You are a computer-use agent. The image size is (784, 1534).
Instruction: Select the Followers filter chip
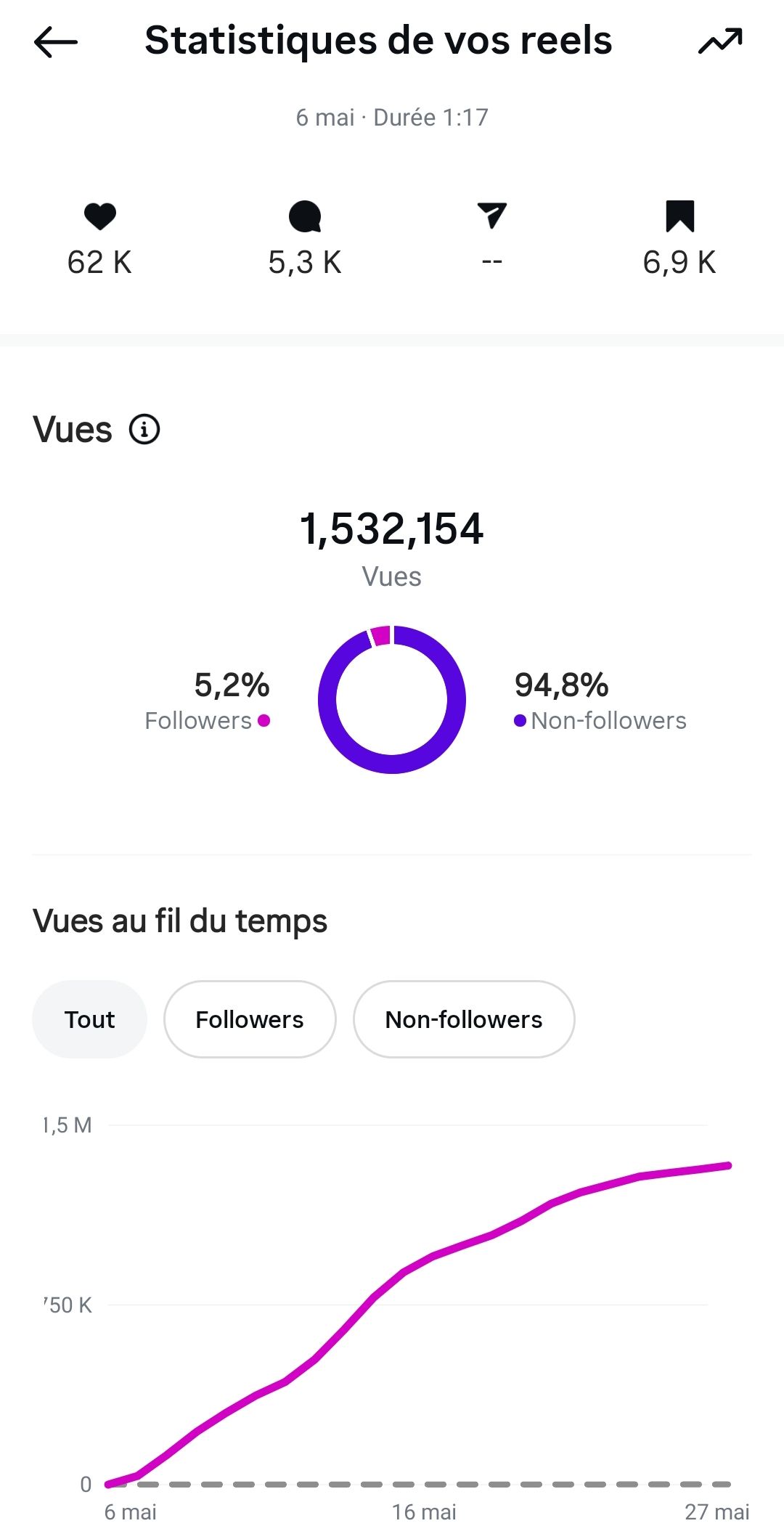250,1019
